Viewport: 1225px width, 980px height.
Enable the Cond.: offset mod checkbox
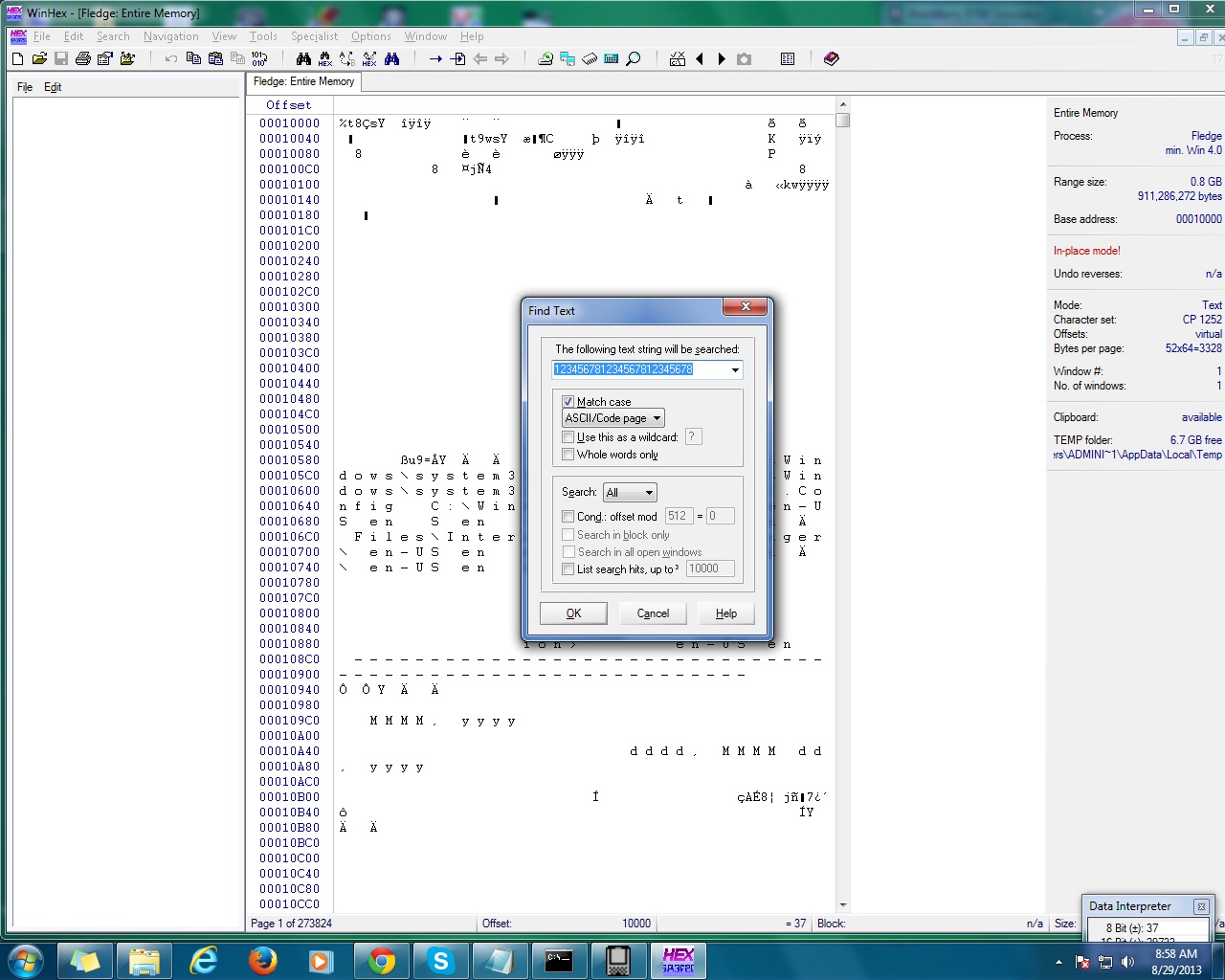(x=568, y=516)
